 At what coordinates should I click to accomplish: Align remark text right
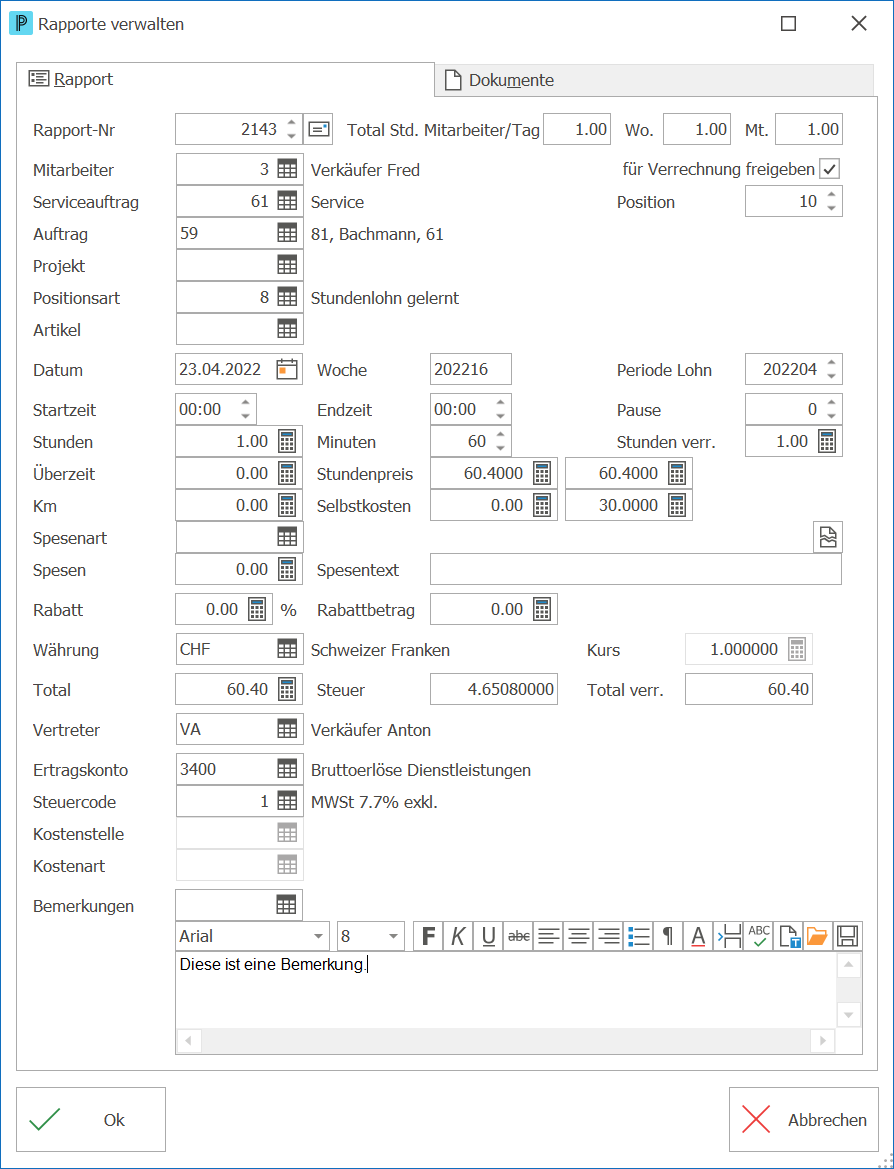[x=608, y=936]
